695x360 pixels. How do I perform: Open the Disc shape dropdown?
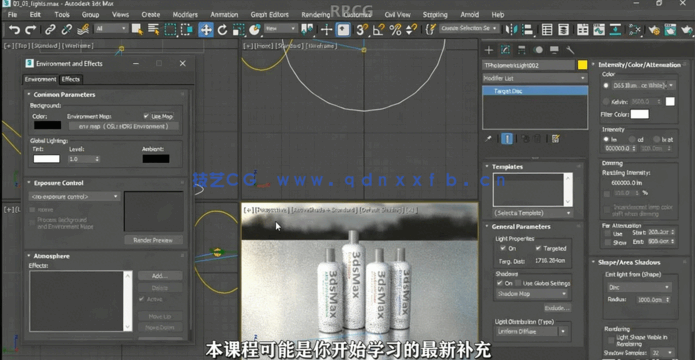coord(639,287)
